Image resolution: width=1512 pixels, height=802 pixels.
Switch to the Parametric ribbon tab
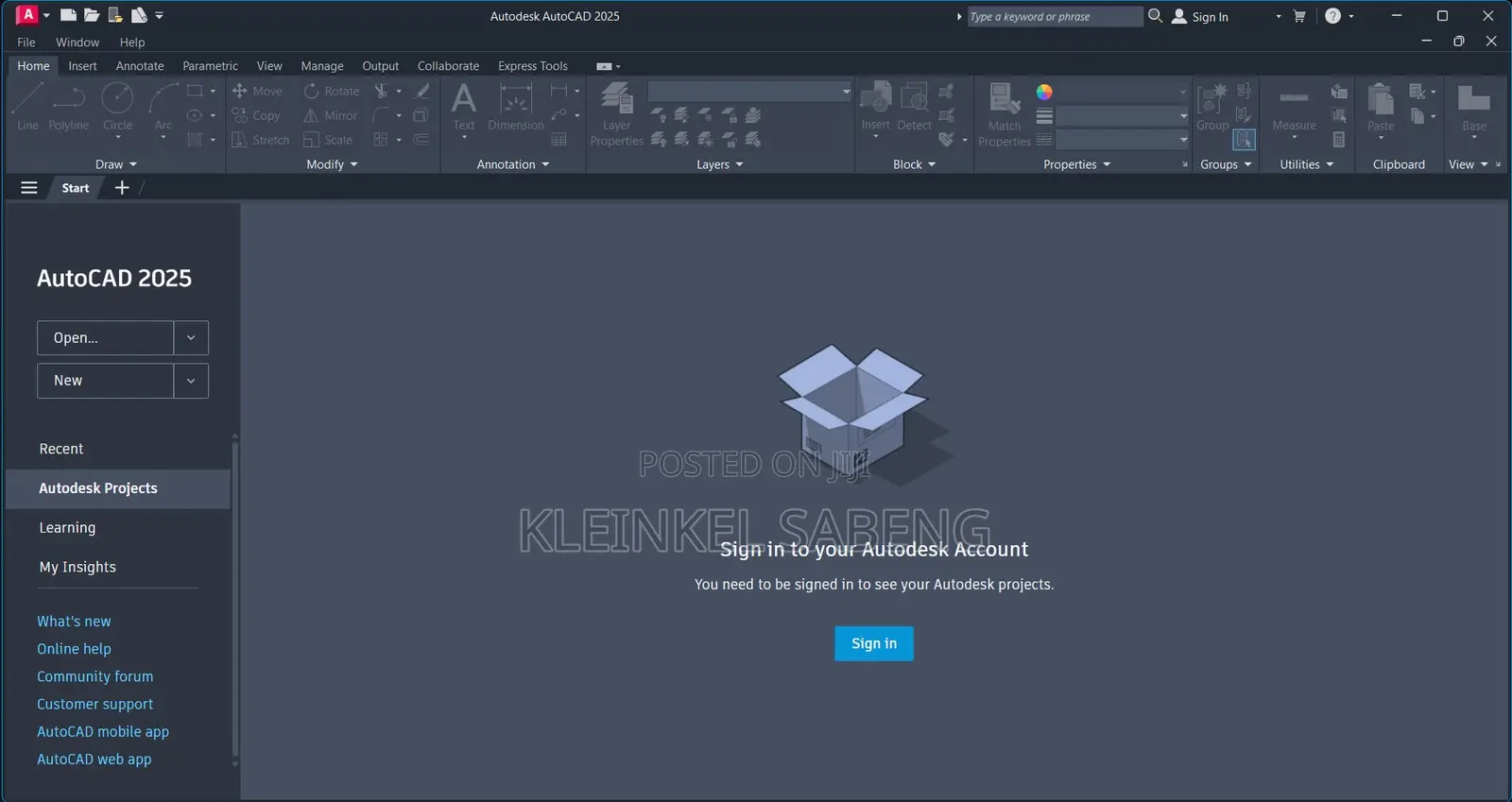[x=210, y=66]
